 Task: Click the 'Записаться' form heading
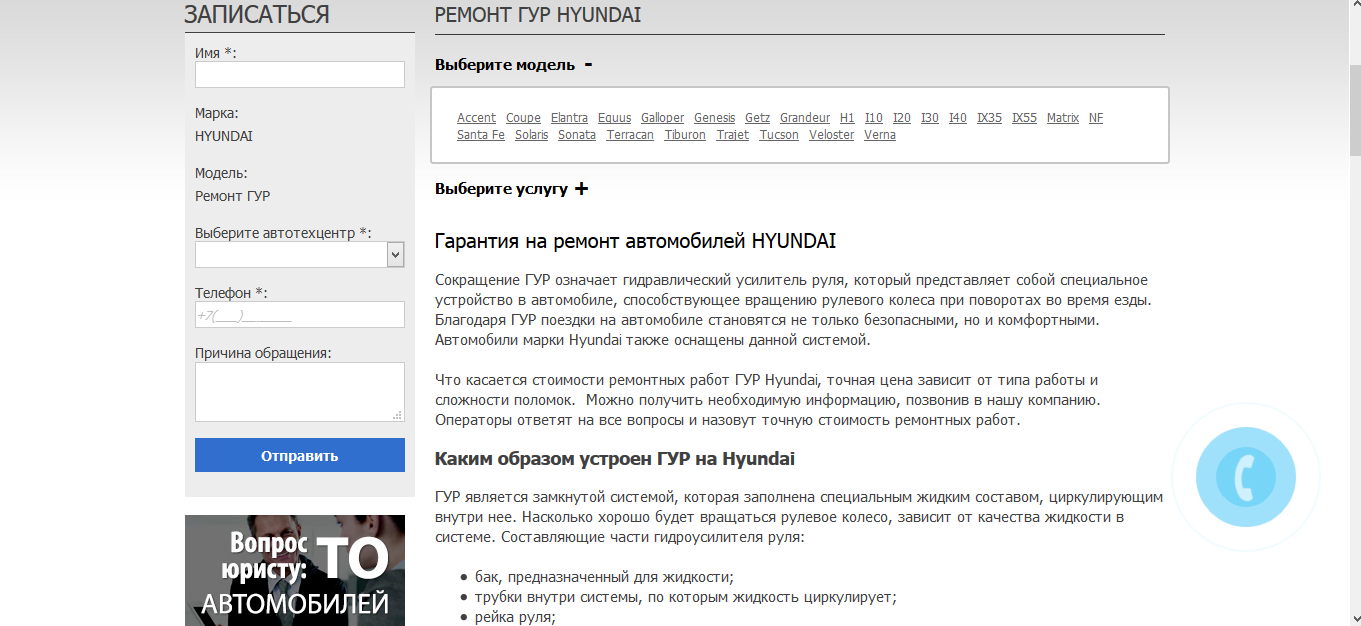(257, 14)
